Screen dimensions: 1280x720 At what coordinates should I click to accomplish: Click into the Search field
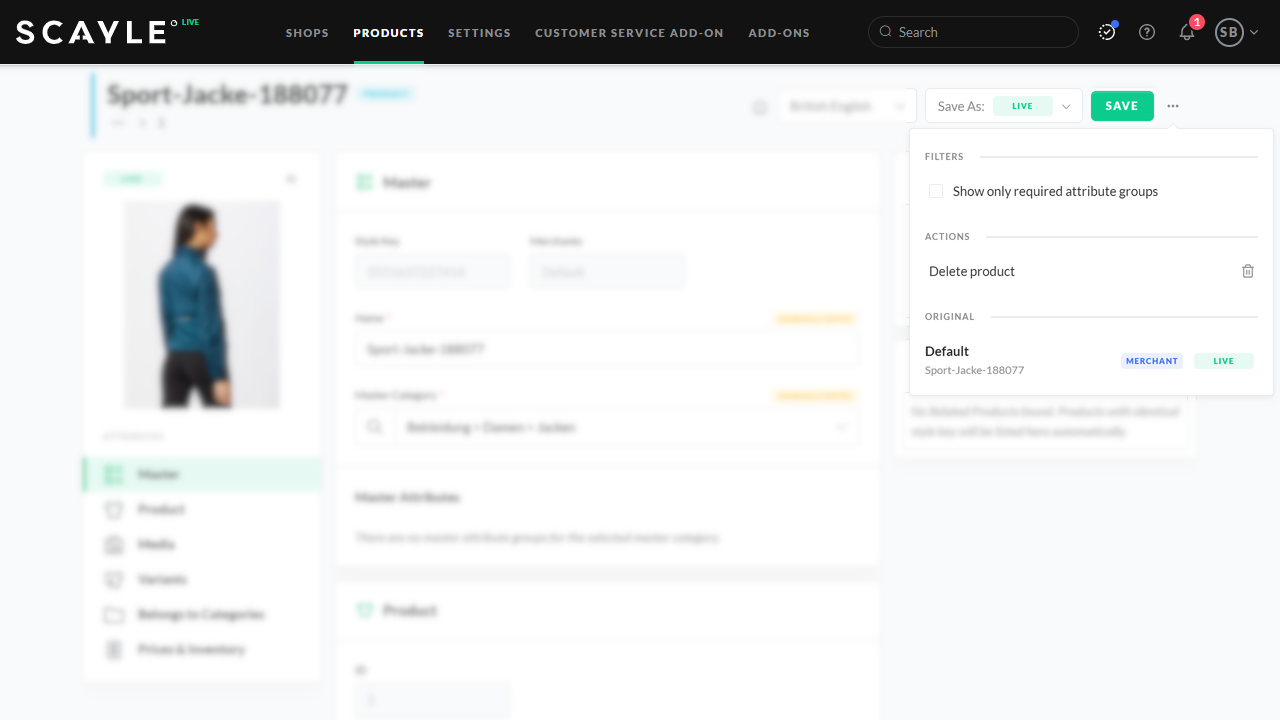point(980,32)
